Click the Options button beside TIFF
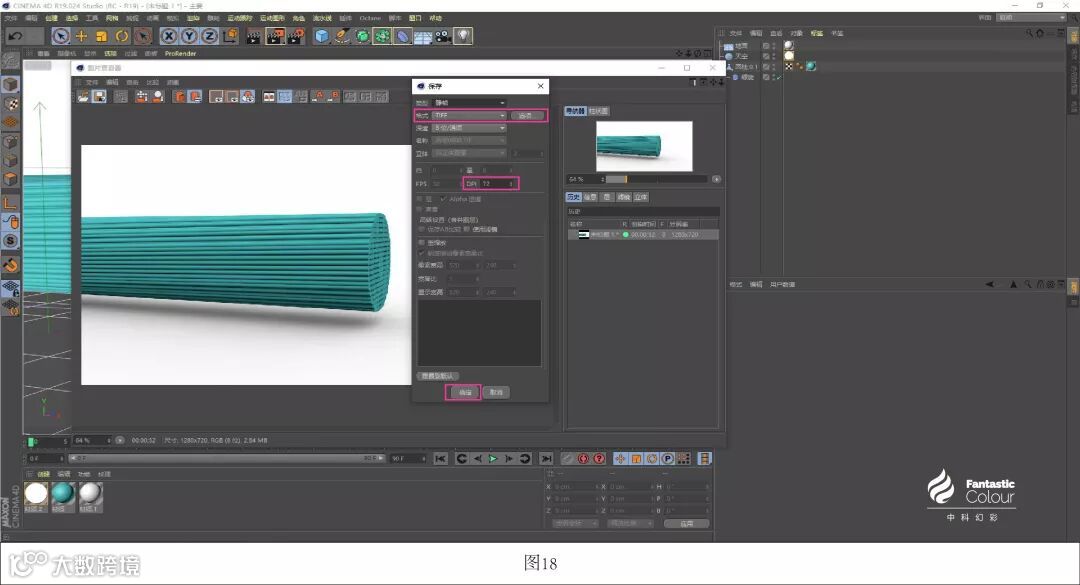The height and width of the screenshot is (585, 1080). coord(527,115)
